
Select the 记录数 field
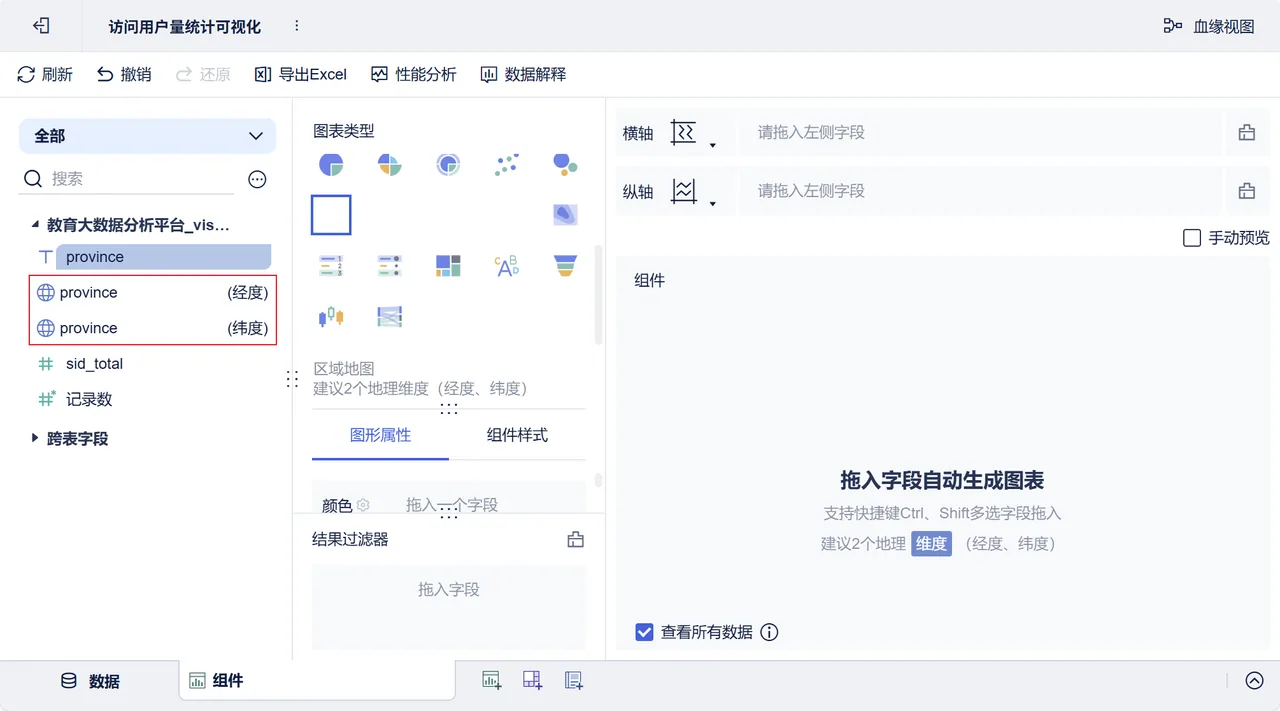point(89,399)
